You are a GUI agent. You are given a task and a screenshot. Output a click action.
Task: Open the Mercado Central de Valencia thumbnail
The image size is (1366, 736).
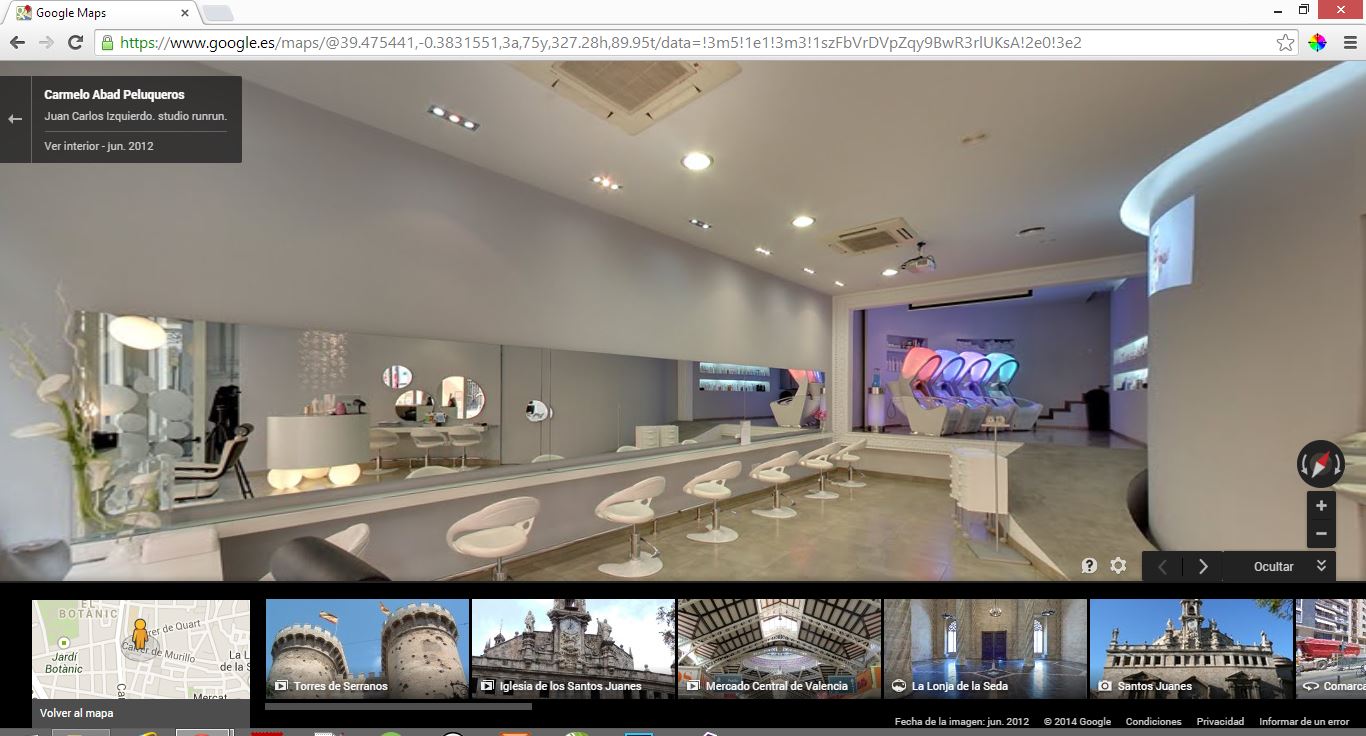pos(779,648)
